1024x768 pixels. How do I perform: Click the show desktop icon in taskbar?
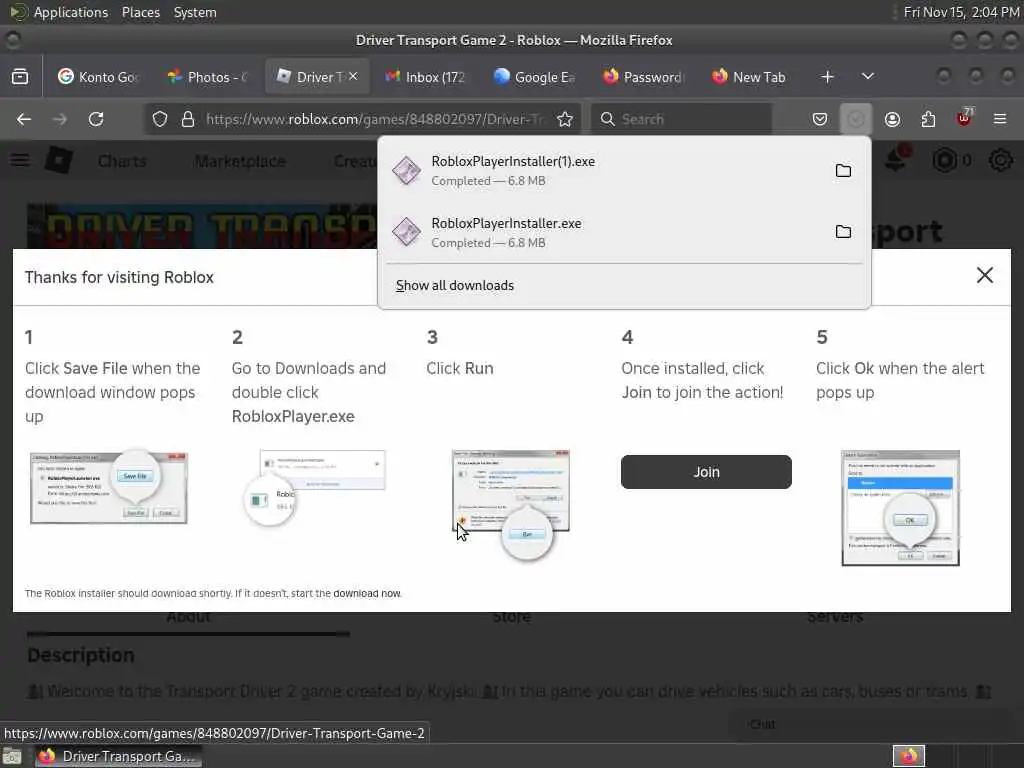pyautogui.click(x=12, y=757)
